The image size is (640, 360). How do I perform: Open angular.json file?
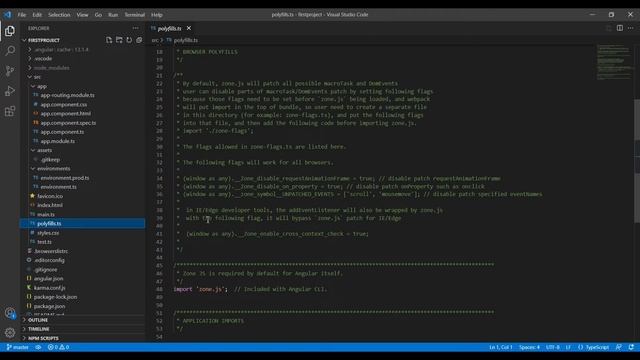pos(49,279)
